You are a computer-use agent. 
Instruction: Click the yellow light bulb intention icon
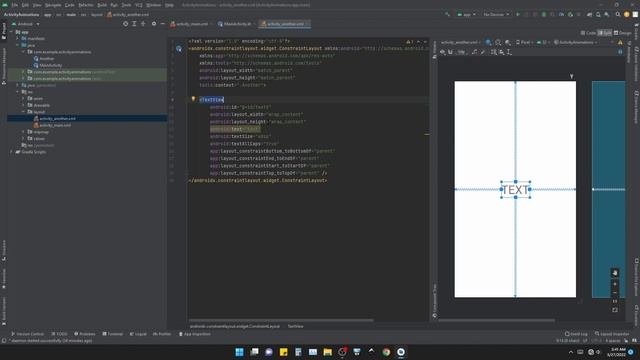coord(193,99)
